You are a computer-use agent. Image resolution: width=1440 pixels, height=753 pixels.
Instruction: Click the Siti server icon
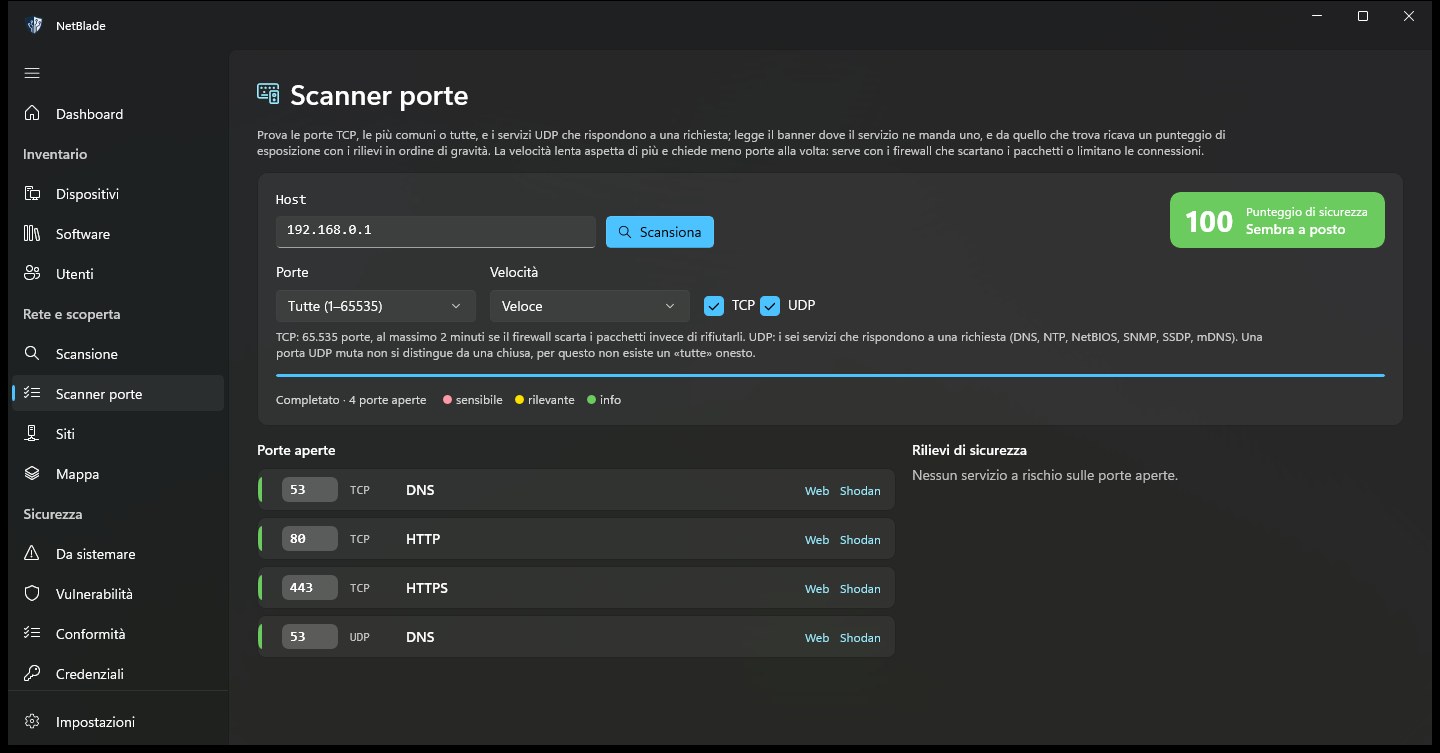32,434
